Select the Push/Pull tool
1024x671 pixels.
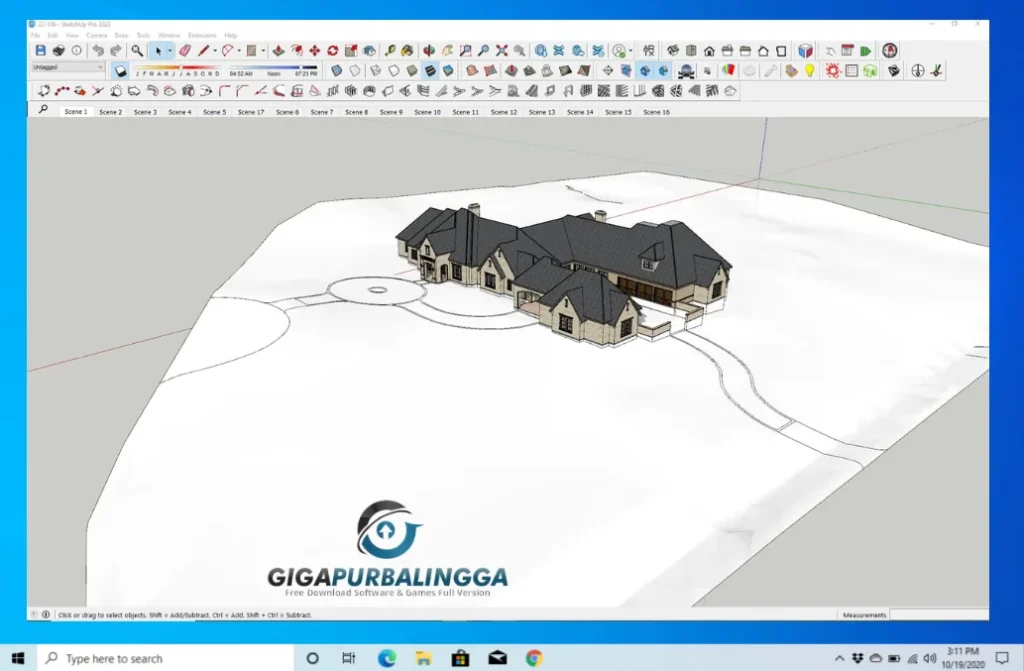click(x=278, y=50)
